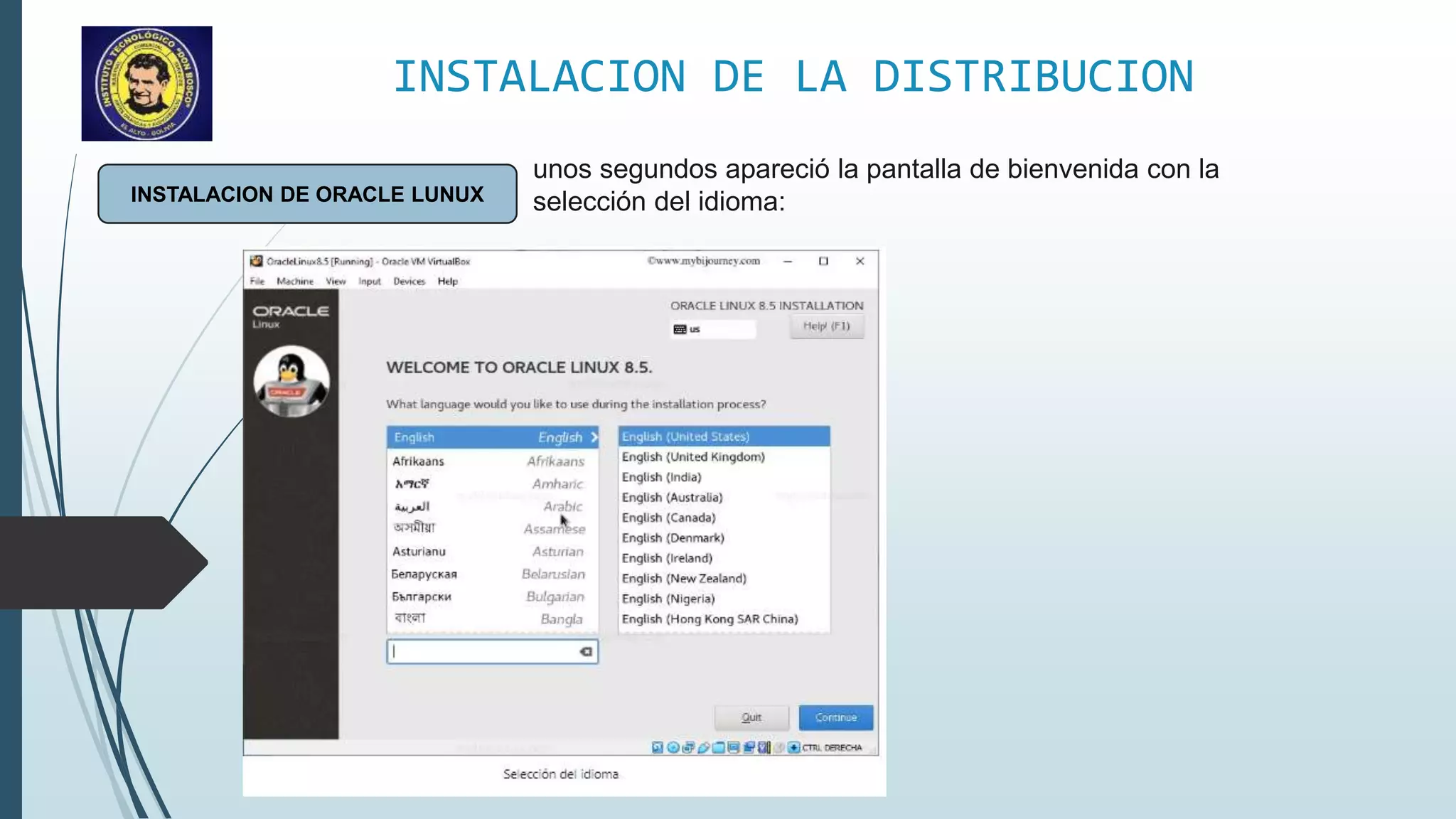Click the Quit button
The width and height of the screenshot is (1456, 819).
click(x=751, y=717)
